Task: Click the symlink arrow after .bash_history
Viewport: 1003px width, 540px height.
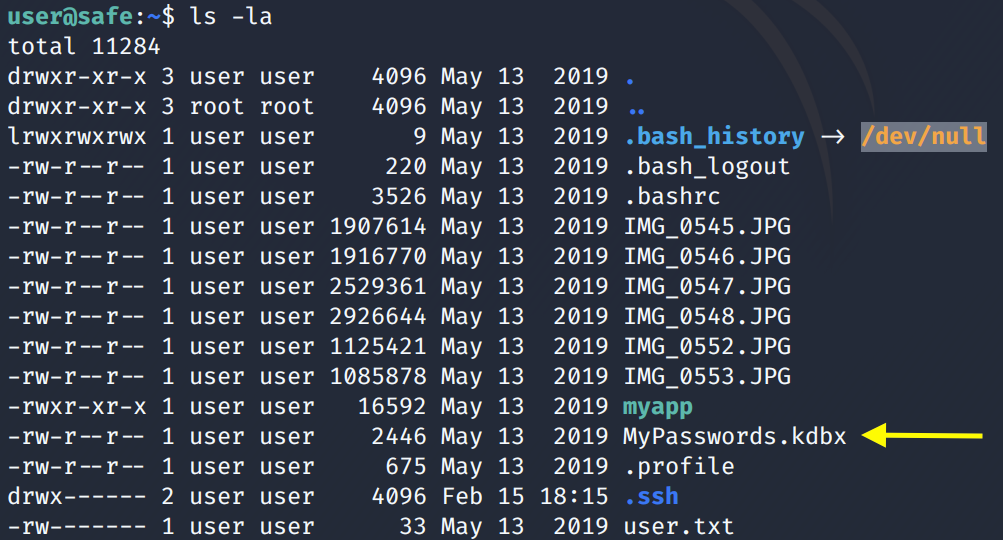Action: (x=832, y=137)
